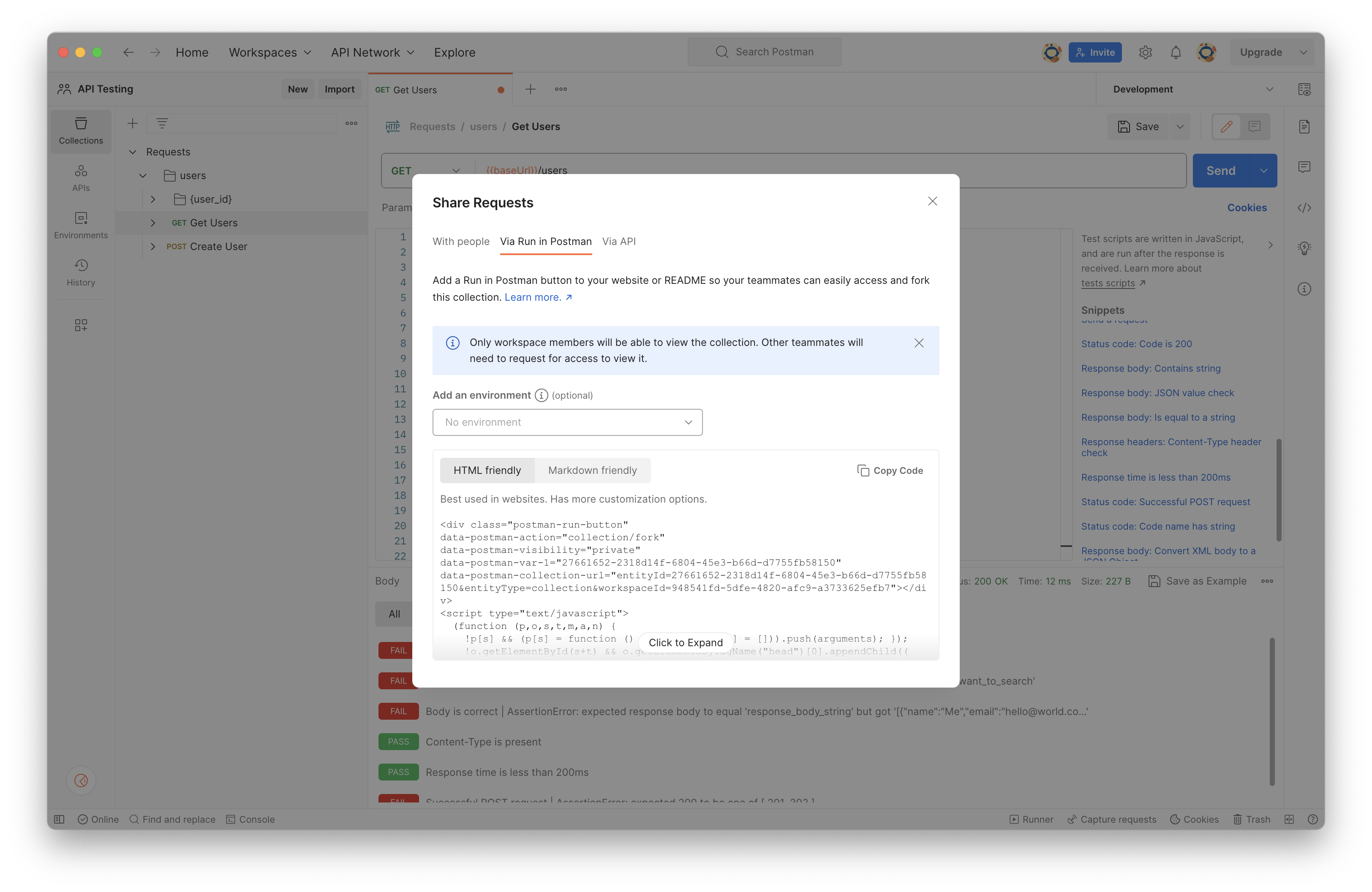Click Save as Example
Image resolution: width=1372 pixels, height=892 pixels.
click(1197, 581)
